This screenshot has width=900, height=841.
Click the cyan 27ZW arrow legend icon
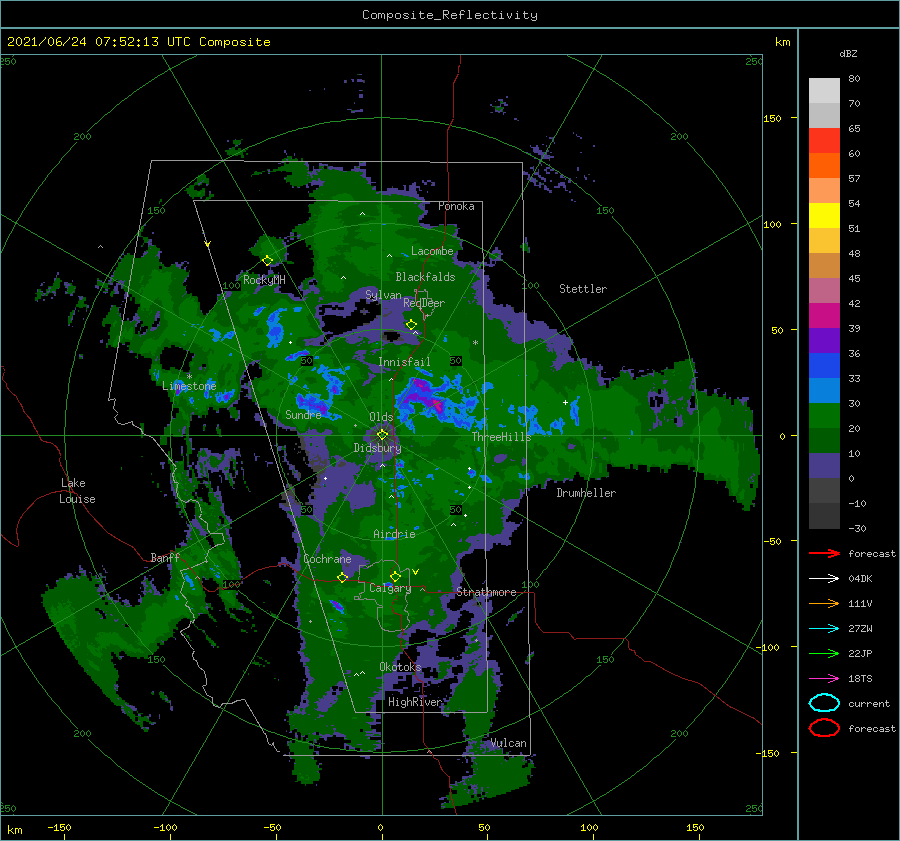pyautogui.click(x=824, y=629)
